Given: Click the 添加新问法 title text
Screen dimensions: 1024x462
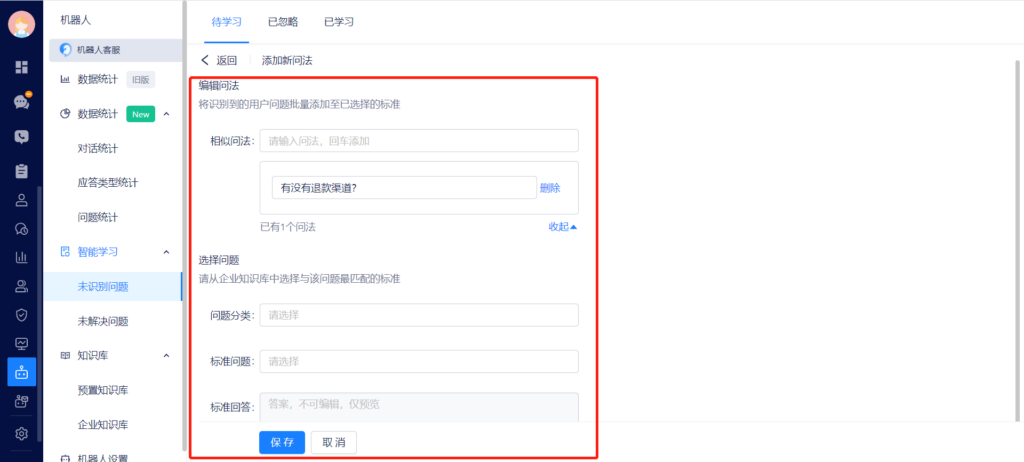Looking at the screenshot, I should tap(287, 61).
